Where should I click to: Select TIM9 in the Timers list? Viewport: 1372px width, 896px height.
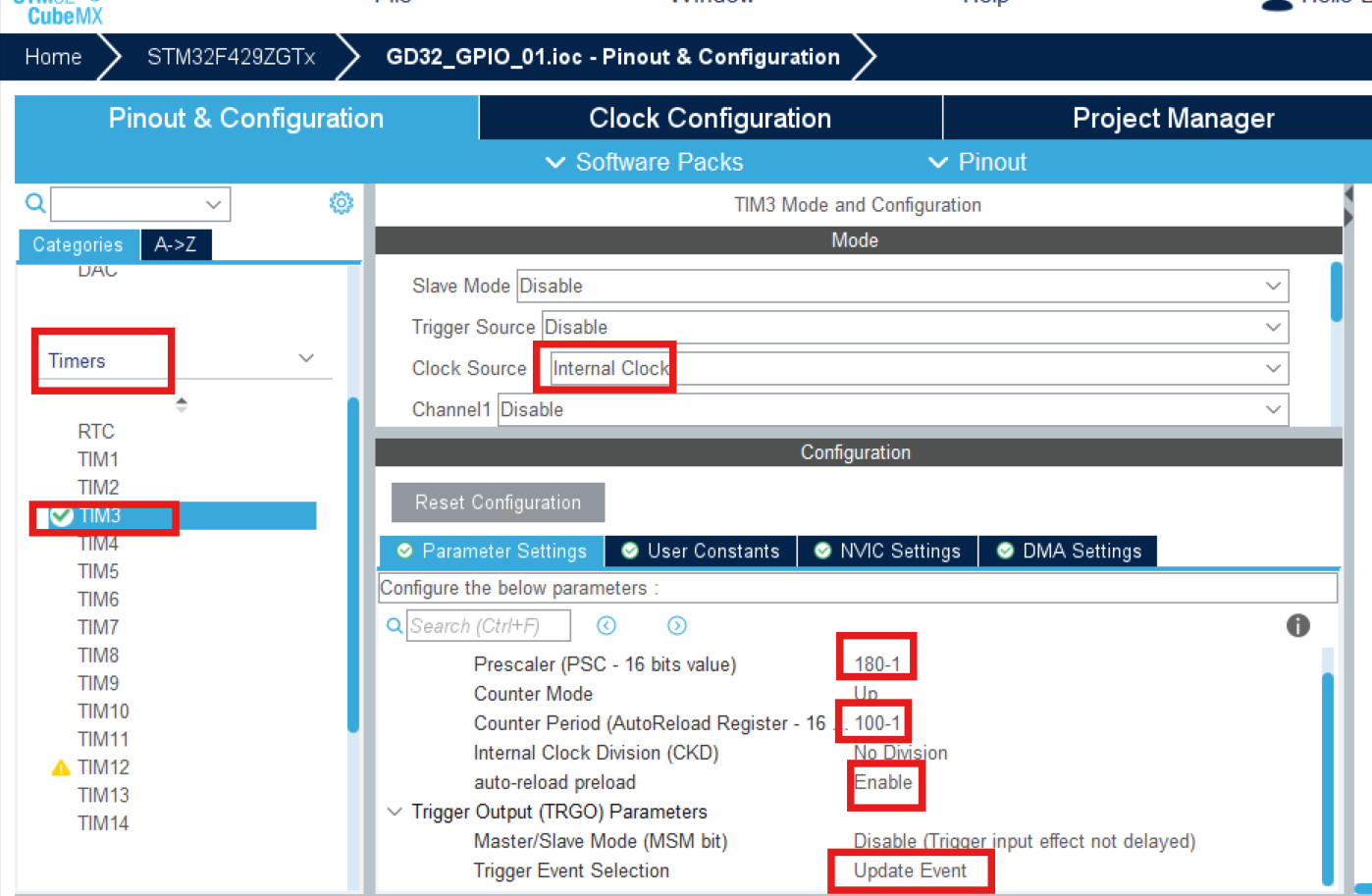(x=98, y=683)
